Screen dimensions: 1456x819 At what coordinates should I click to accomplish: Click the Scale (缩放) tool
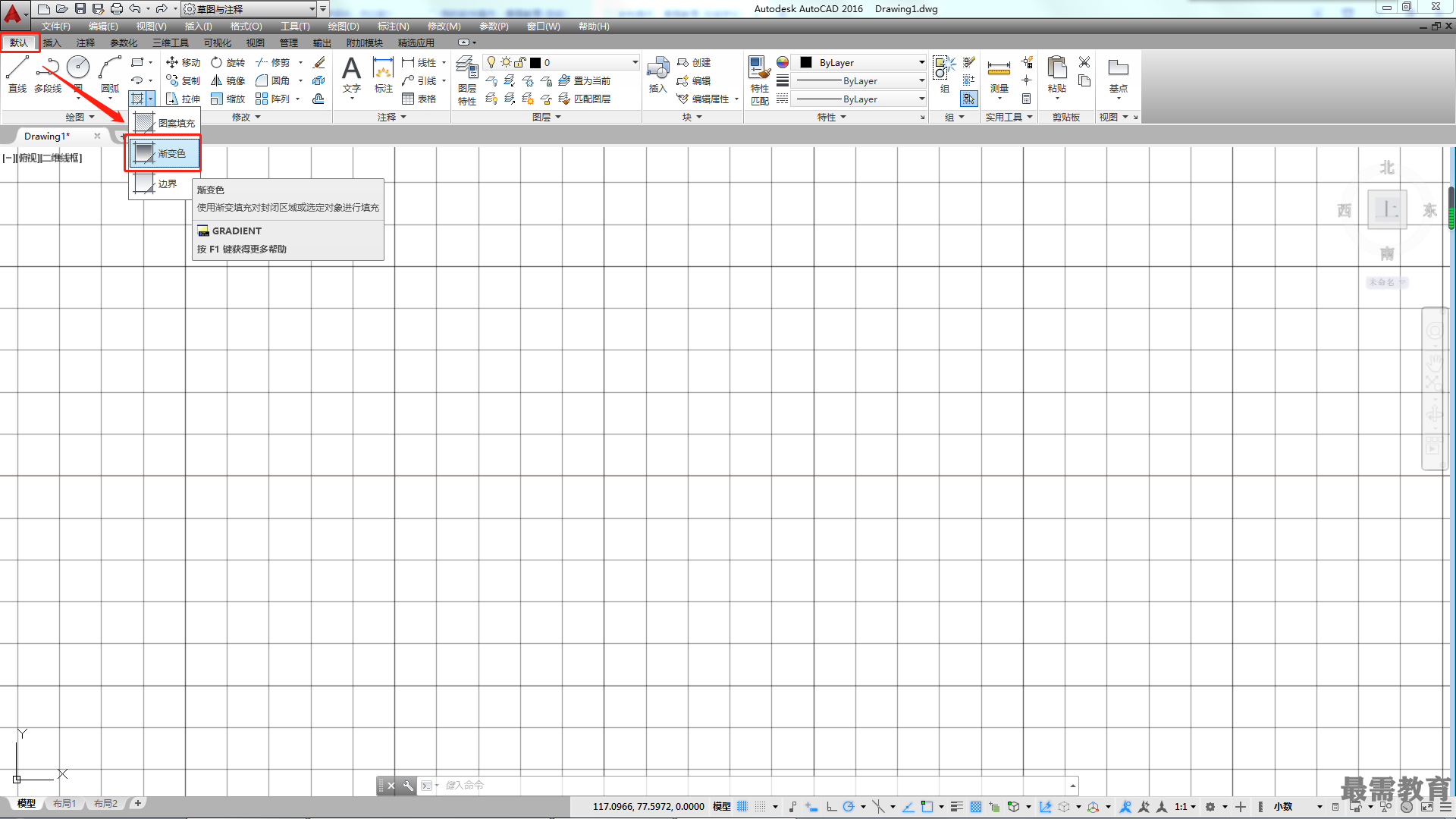pos(227,99)
